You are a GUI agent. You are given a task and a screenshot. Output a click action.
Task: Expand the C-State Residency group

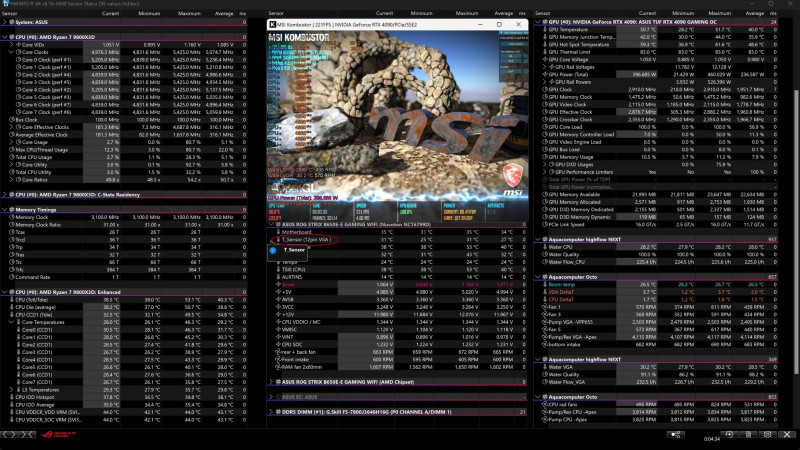5,195
